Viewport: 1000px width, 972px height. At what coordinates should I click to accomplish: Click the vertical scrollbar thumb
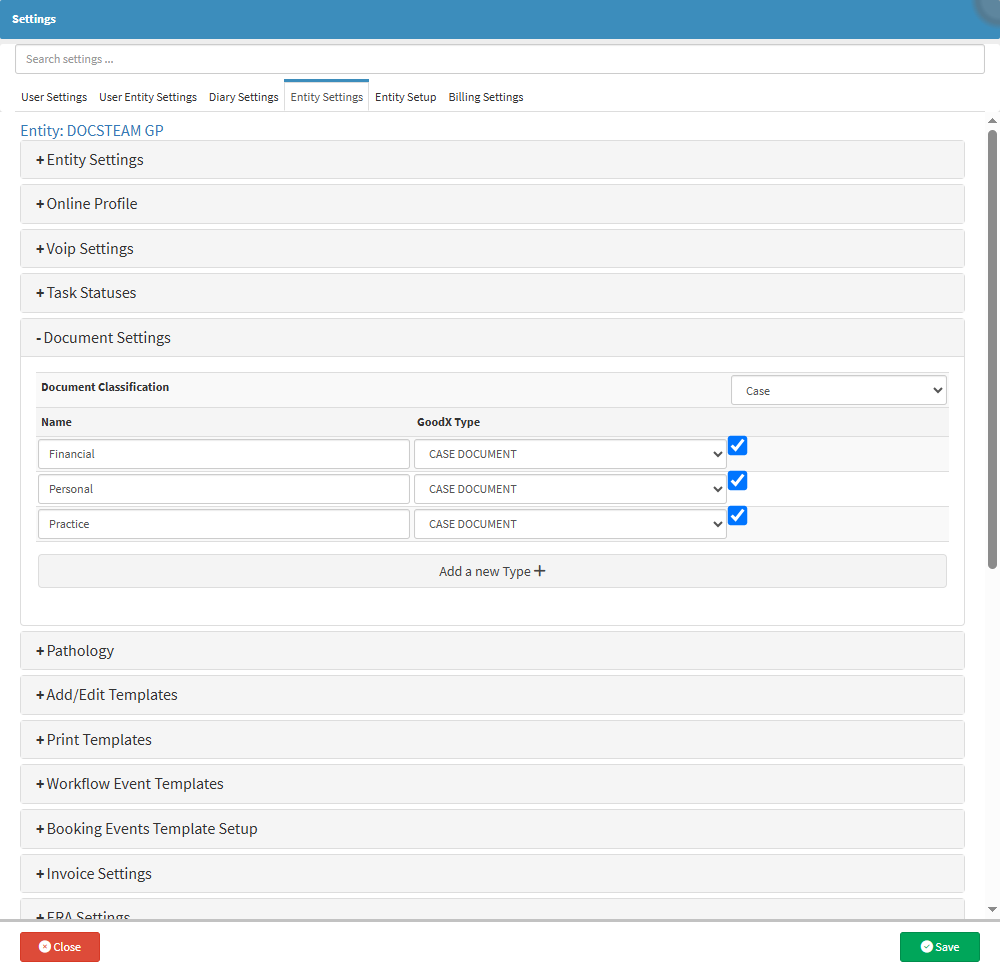(992, 350)
